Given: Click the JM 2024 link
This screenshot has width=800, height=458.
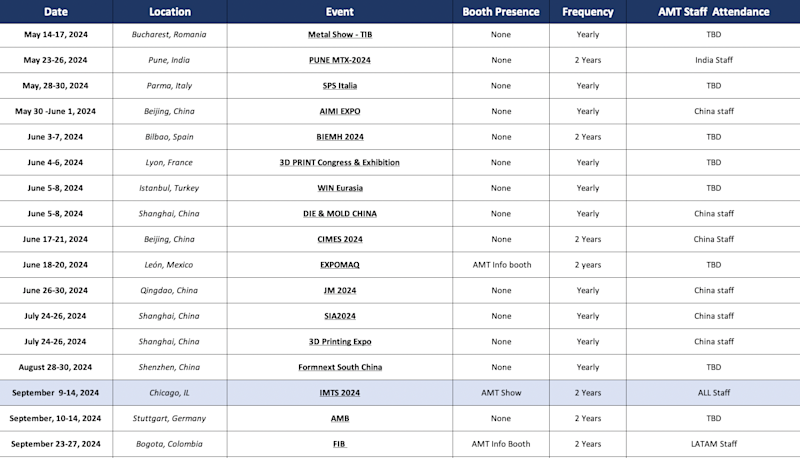Looking at the screenshot, I should (340, 290).
